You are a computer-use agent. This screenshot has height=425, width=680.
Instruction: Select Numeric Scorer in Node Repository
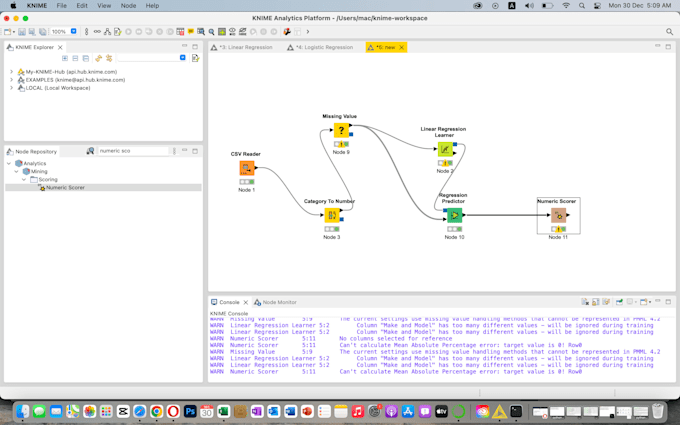65,187
